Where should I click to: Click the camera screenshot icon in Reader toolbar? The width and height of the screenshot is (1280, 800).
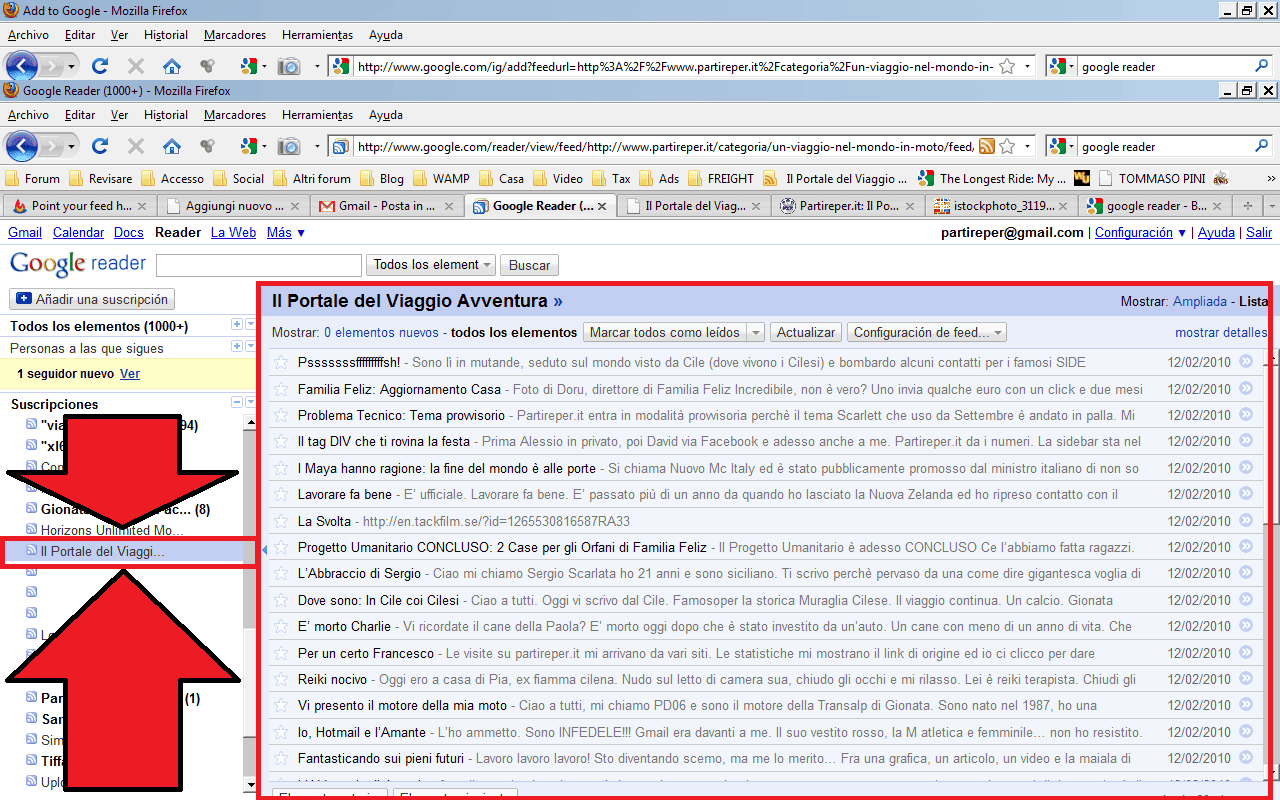pyautogui.click(x=289, y=146)
